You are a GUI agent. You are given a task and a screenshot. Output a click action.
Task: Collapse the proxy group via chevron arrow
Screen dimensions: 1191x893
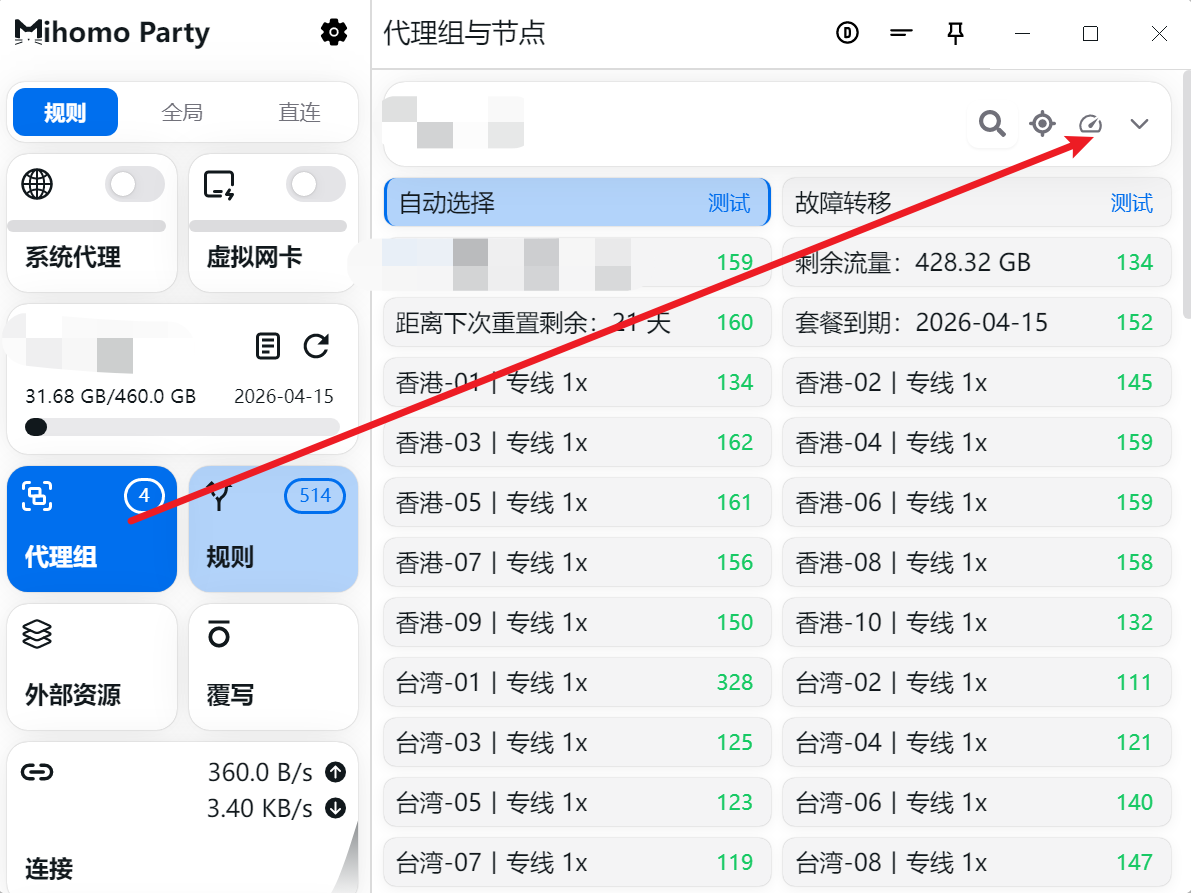[x=1139, y=124]
